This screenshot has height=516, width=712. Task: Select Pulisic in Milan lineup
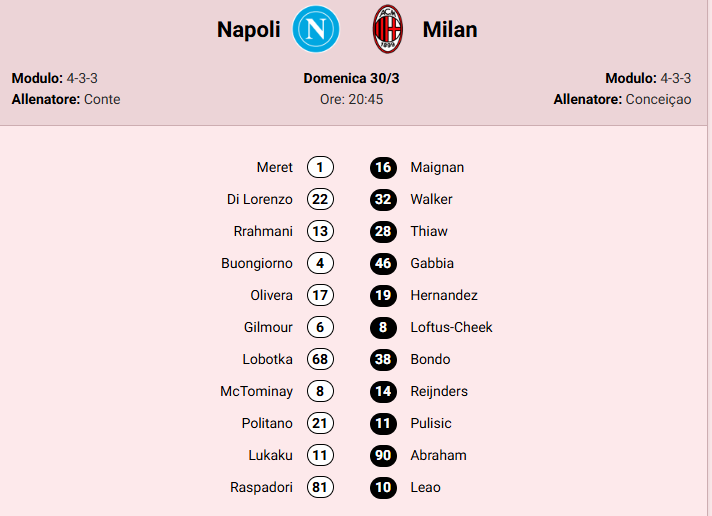[x=431, y=423]
